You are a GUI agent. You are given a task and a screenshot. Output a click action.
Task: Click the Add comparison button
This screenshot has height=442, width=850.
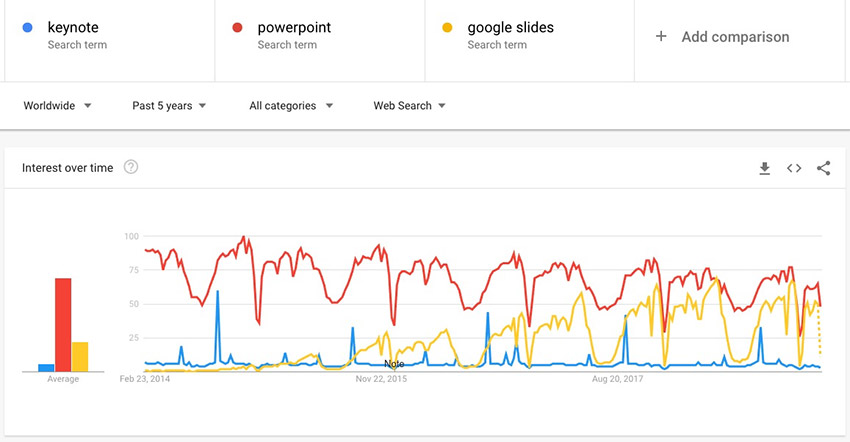(734, 37)
